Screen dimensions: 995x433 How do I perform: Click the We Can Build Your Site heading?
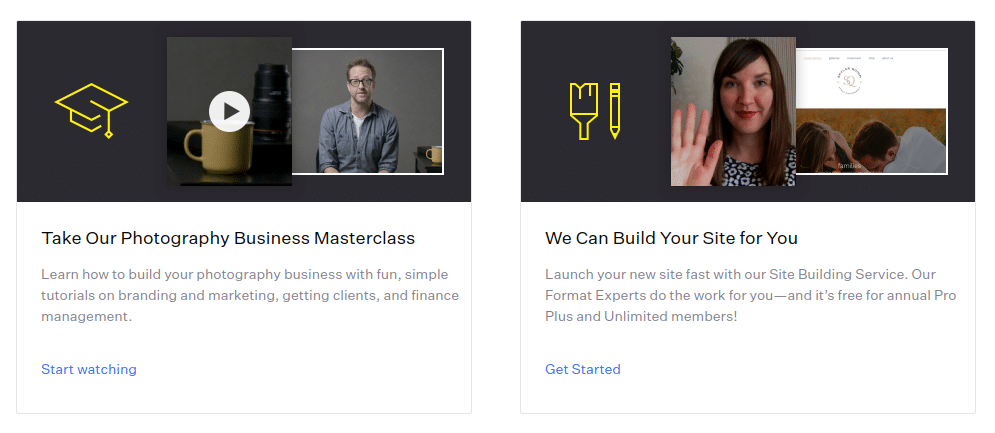pyautogui.click(x=671, y=238)
